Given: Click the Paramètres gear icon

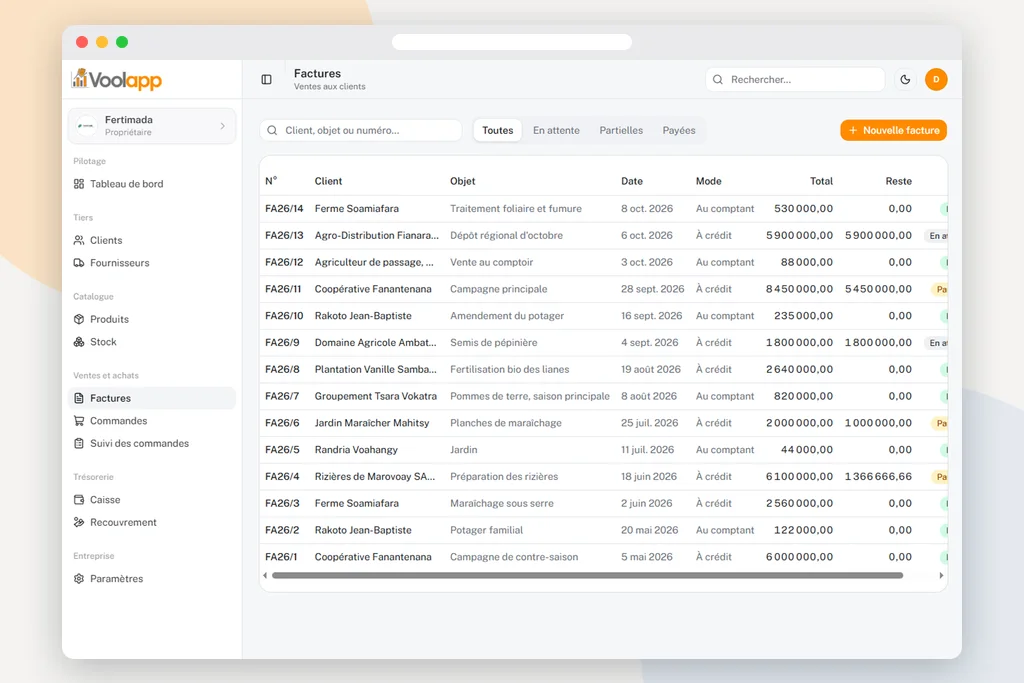Looking at the screenshot, I should point(79,579).
